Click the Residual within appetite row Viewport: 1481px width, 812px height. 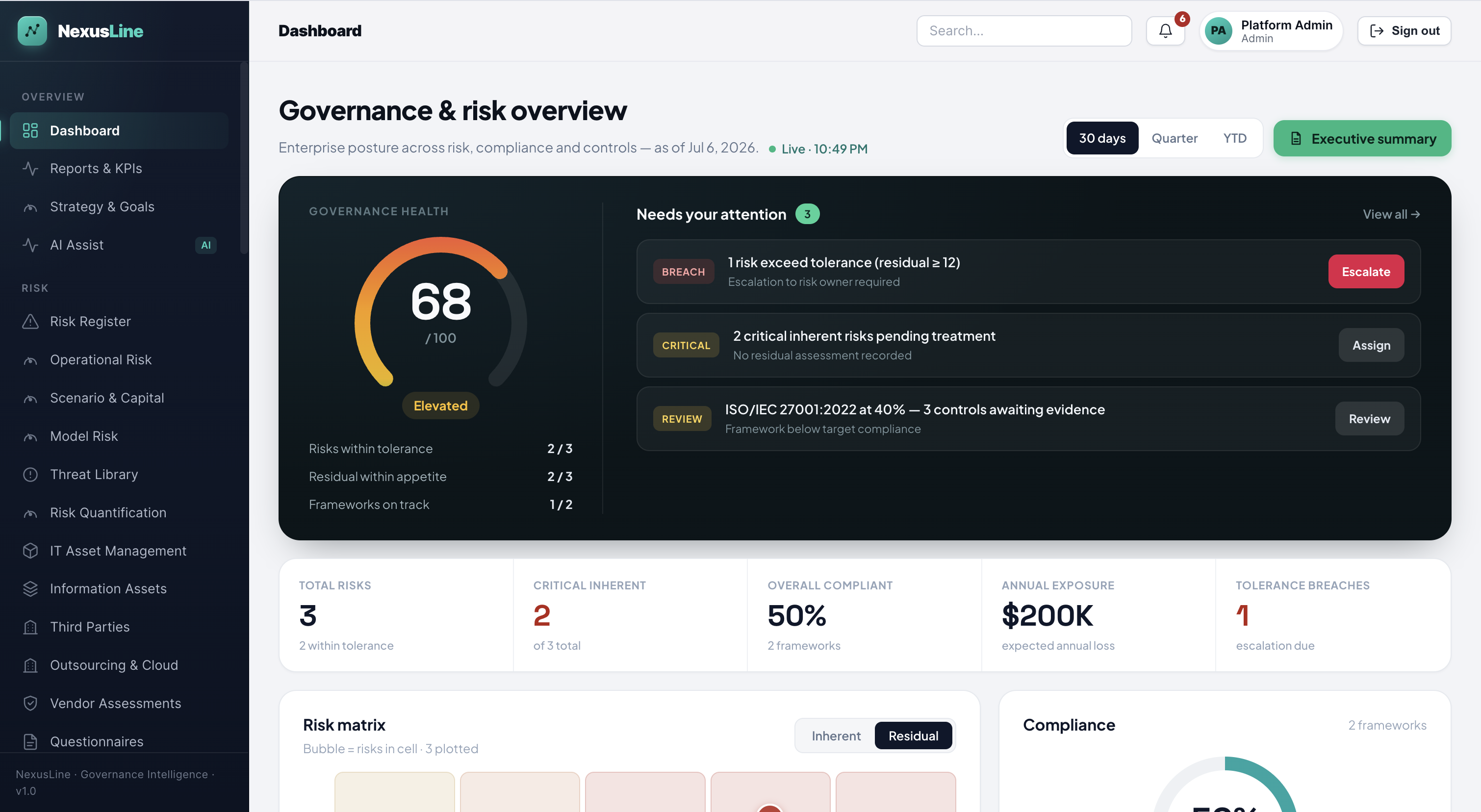tap(440, 477)
